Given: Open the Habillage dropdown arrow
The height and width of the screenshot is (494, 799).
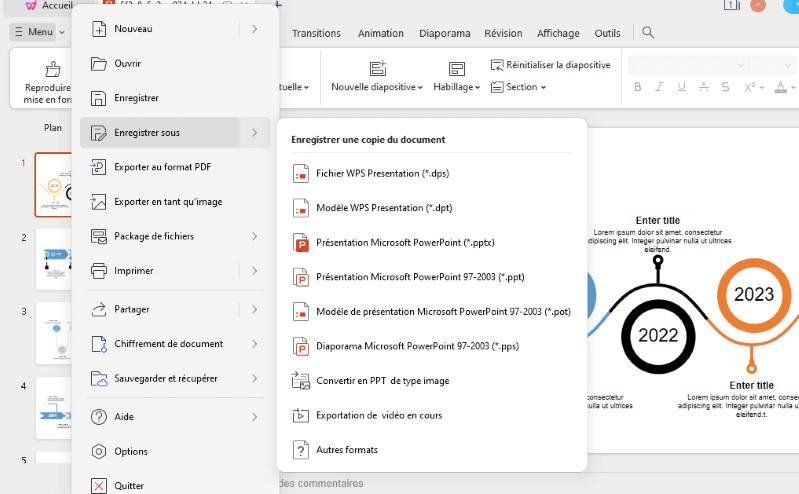Looking at the screenshot, I should tap(477, 88).
